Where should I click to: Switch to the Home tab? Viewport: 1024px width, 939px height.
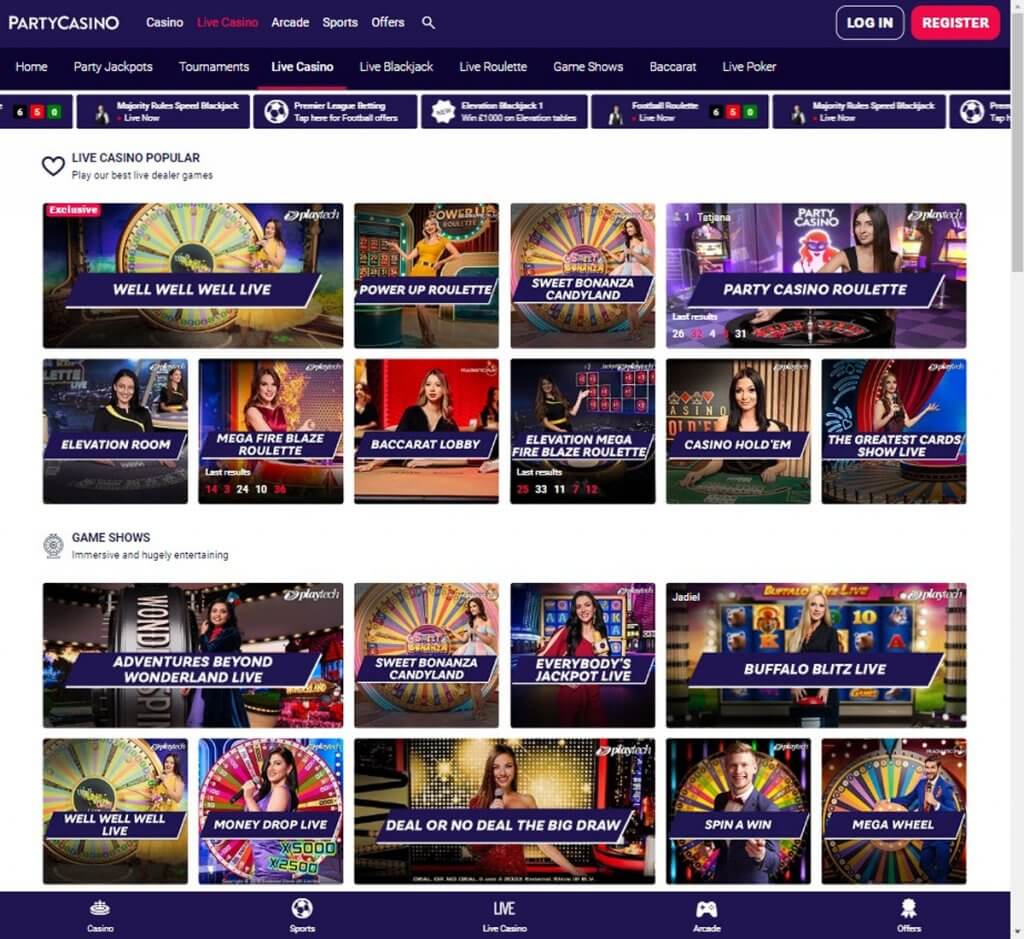tap(31, 67)
